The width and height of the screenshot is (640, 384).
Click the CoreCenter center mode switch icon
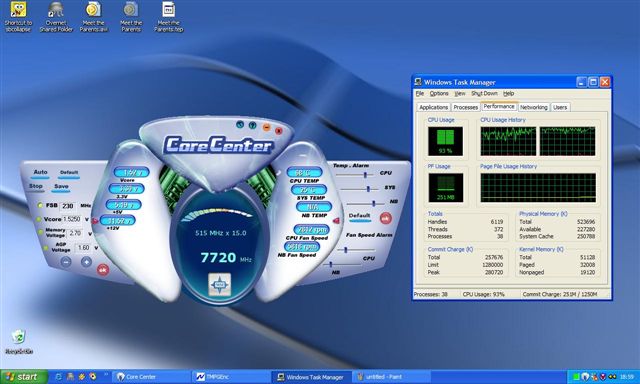click(220, 284)
